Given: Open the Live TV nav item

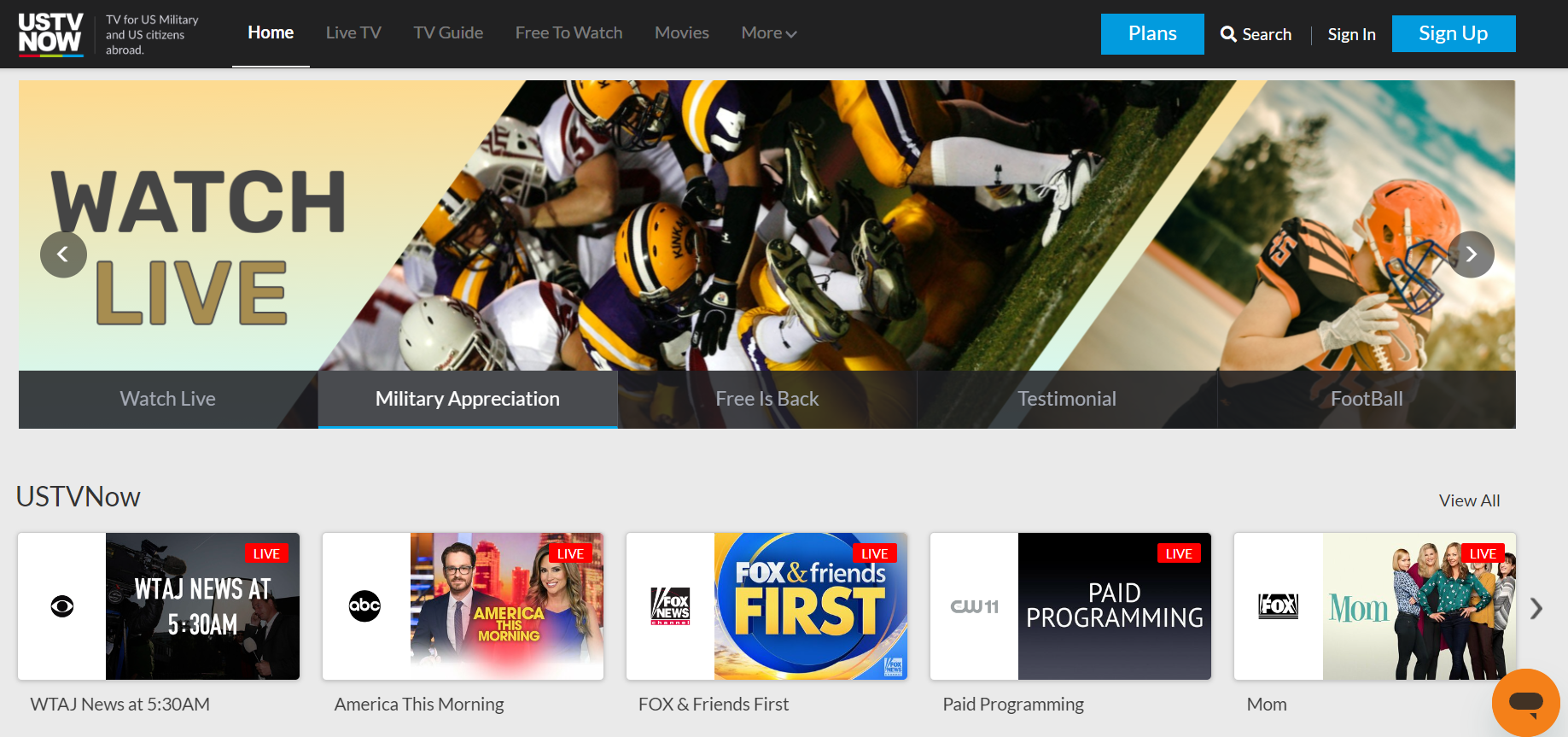Looking at the screenshot, I should pos(353,33).
